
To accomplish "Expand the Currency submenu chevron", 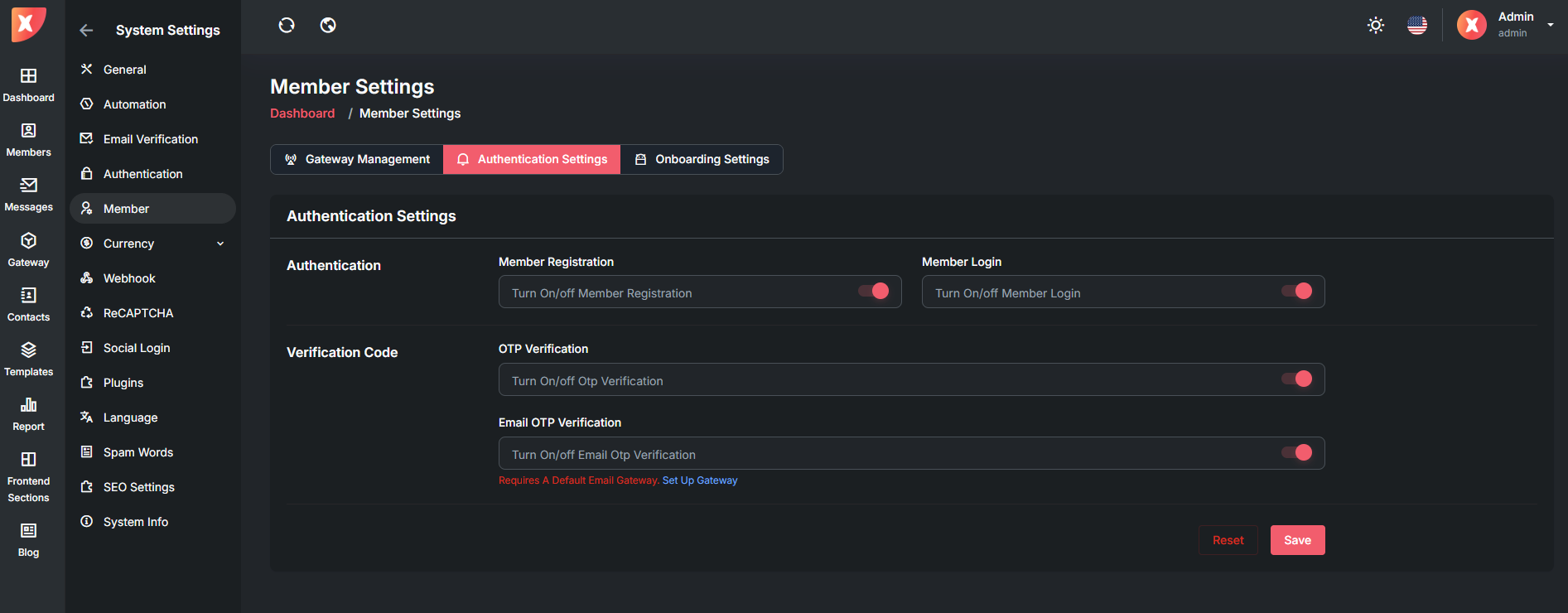I will pos(220,244).
